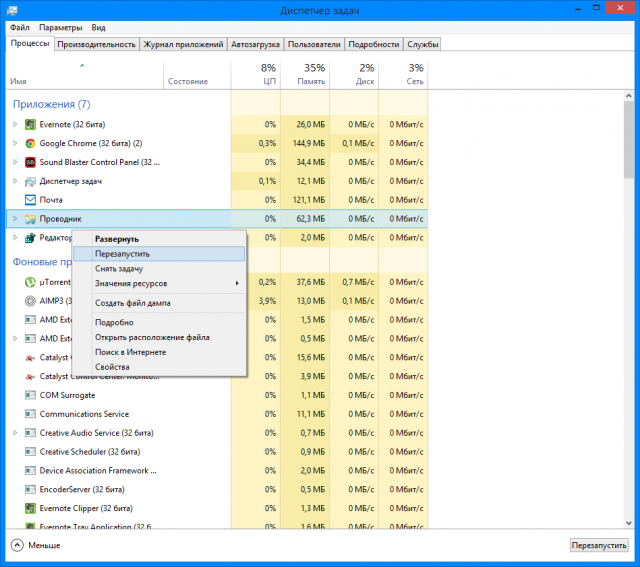
Task: Open the Значения ресурсов submenu arrow
Action: (237, 283)
